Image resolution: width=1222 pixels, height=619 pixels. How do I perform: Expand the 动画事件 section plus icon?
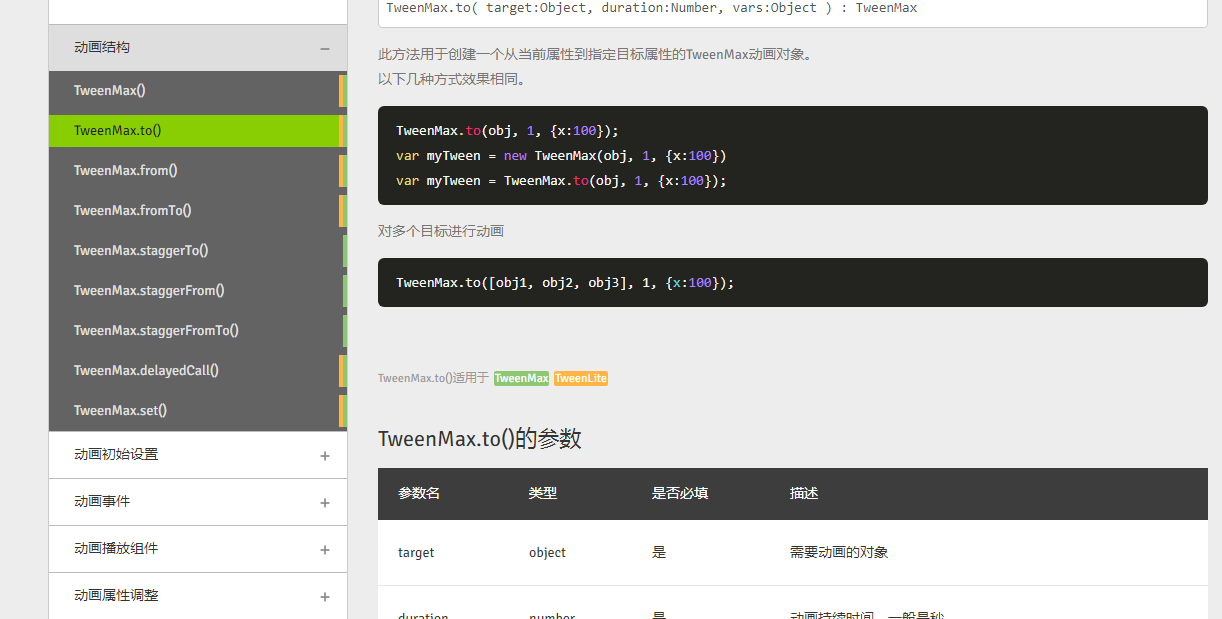tap(325, 503)
